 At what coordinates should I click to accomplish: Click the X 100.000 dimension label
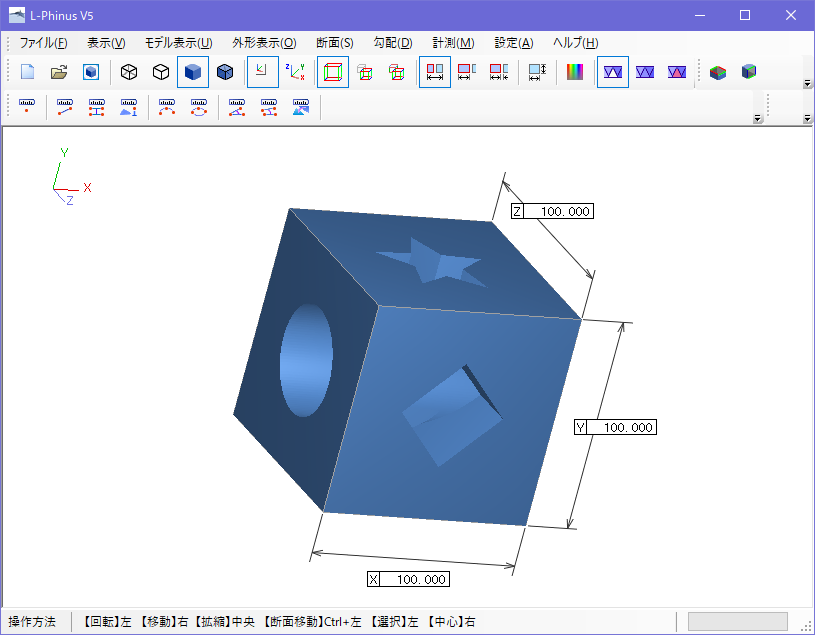pyautogui.click(x=408, y=579)
